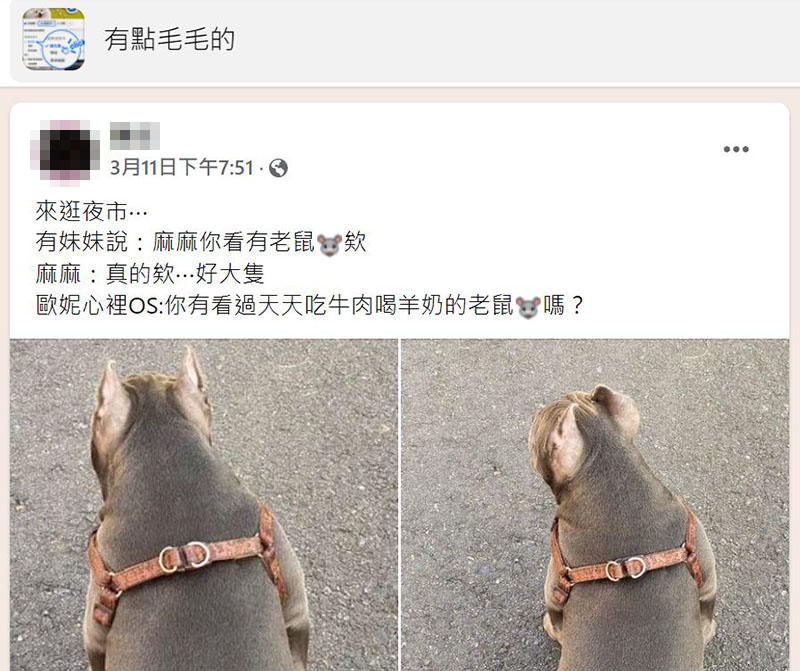800x671 pixels.
Task: Click the post timestamp 3月11日下午7:51
Action: 182,168
